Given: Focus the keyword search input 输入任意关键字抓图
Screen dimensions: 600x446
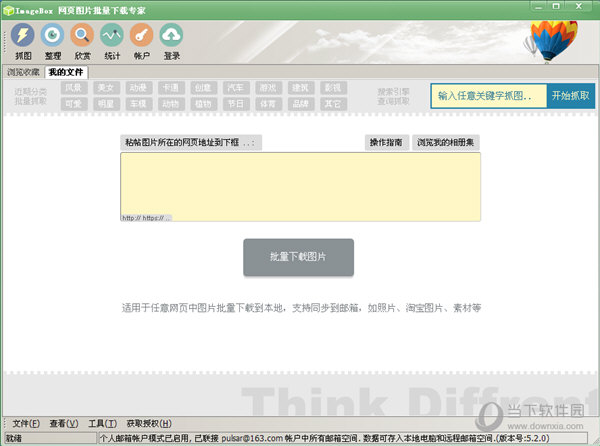Looking at the screenshot, I should [x=489, y=96].
